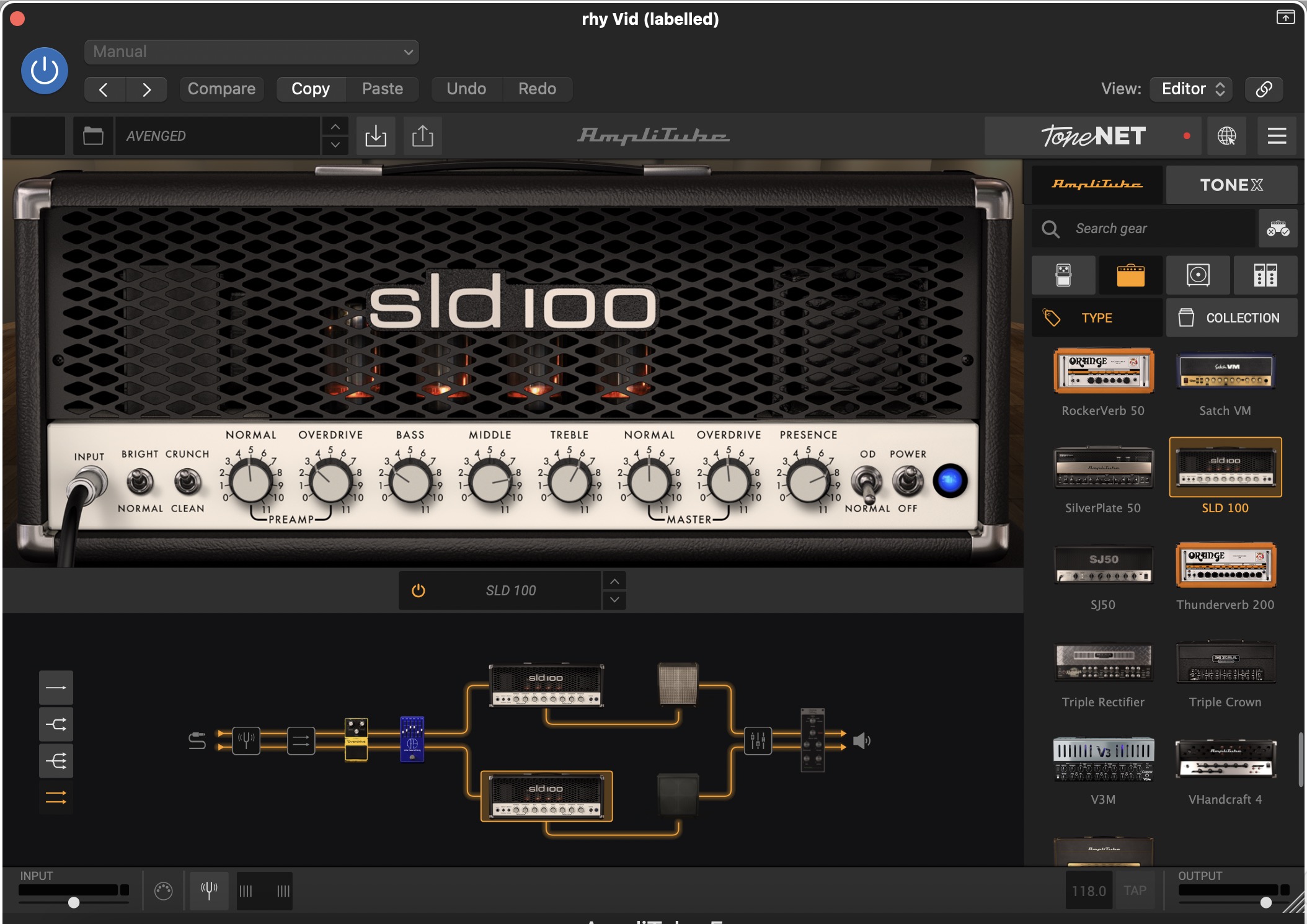Viewport: 1307px width, 924px height.
Task: Select the rack effects gear category icon
Action: (x=1265, y=275)
